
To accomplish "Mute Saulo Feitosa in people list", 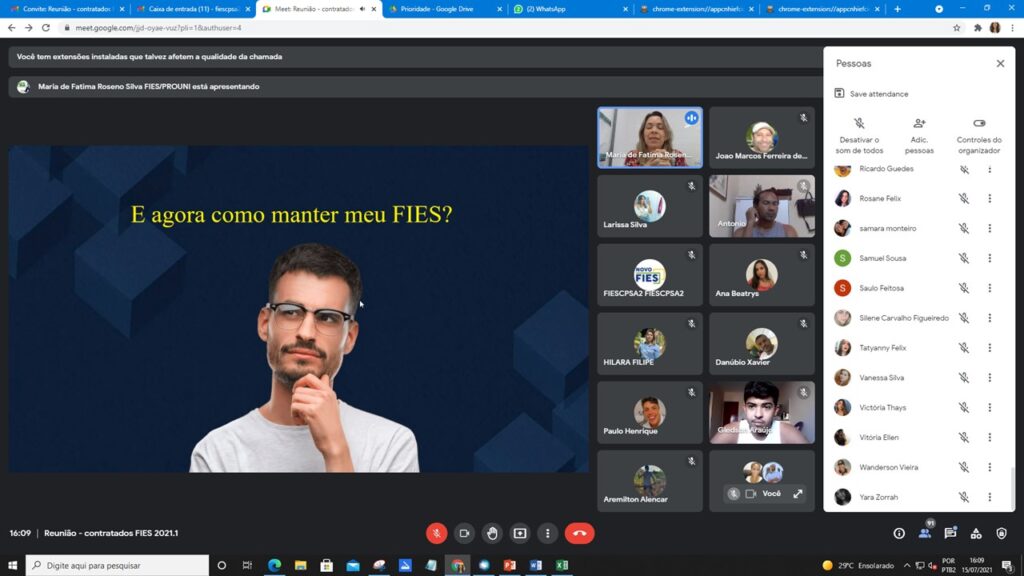I will click(x=964, y=288).
